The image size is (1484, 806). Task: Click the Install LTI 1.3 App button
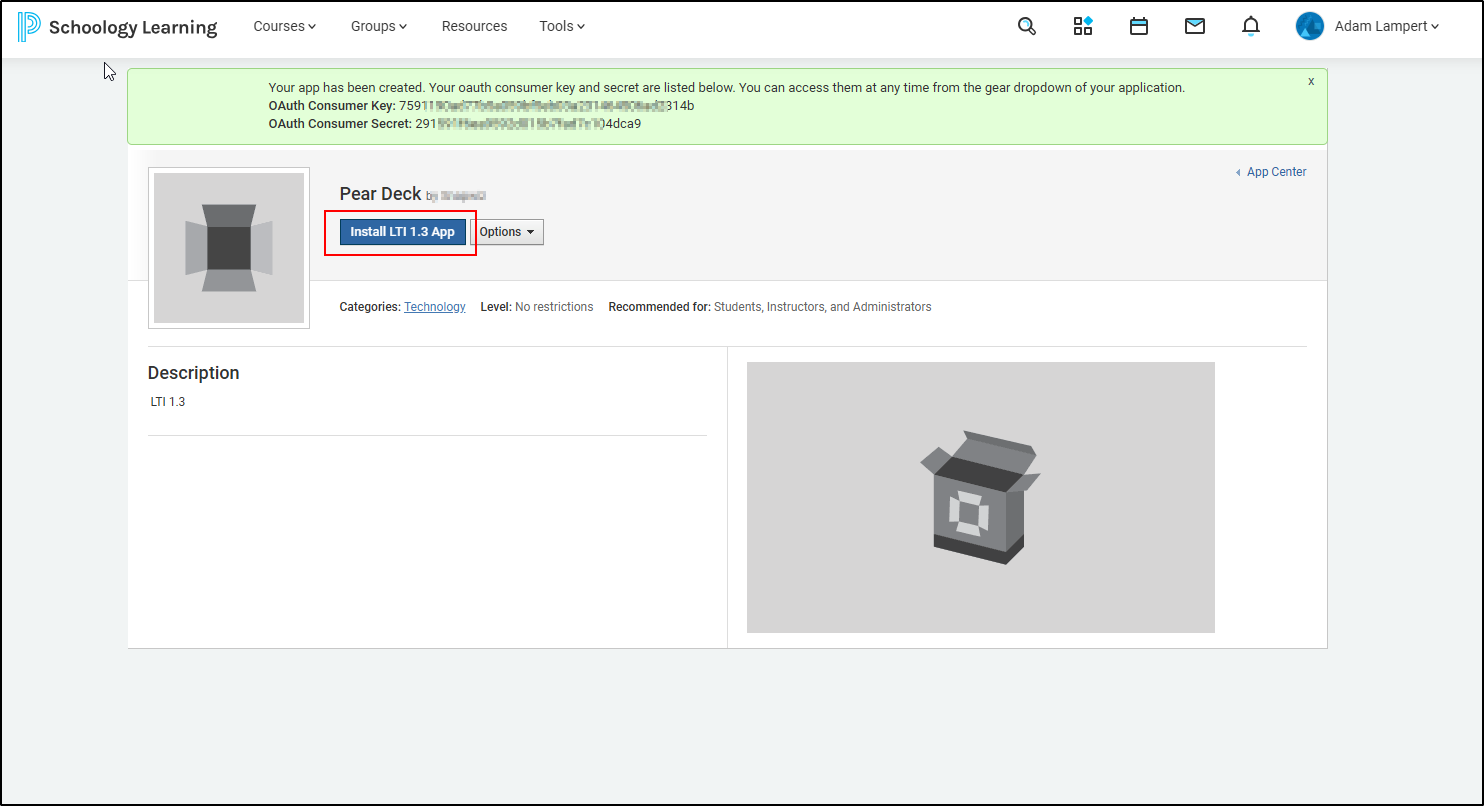402,232
